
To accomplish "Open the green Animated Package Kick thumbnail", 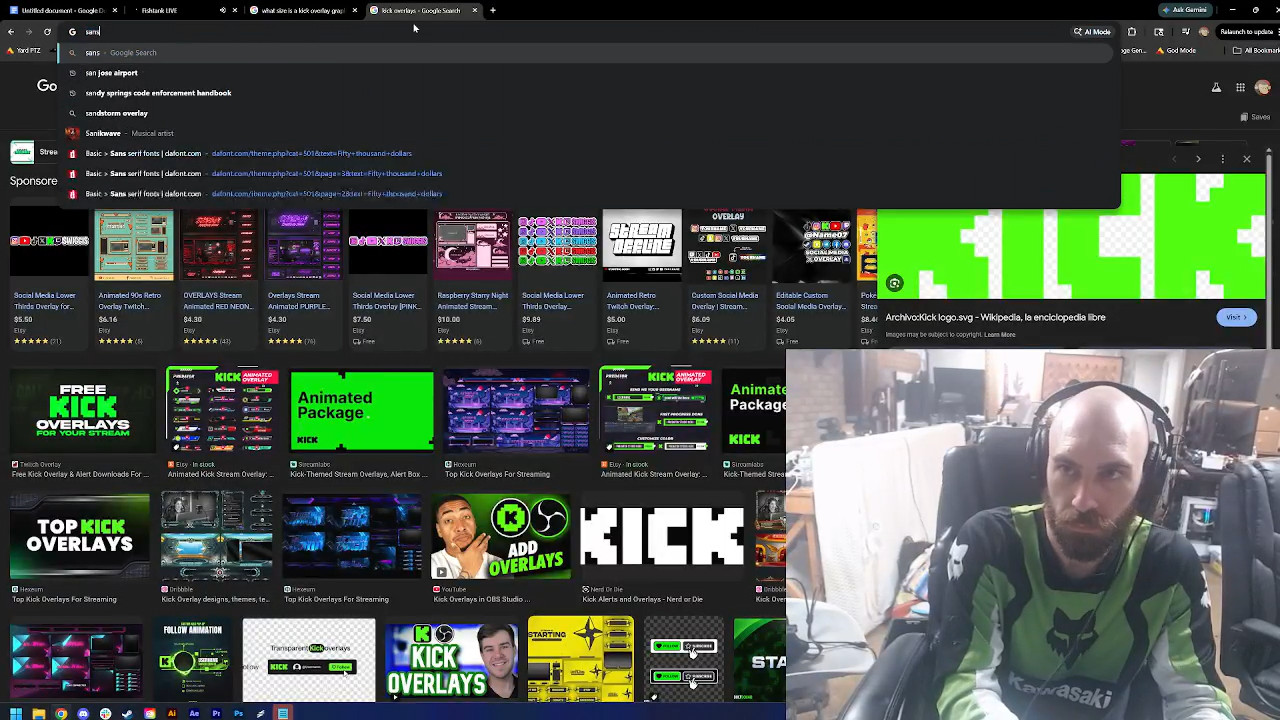I will point(362,411).
